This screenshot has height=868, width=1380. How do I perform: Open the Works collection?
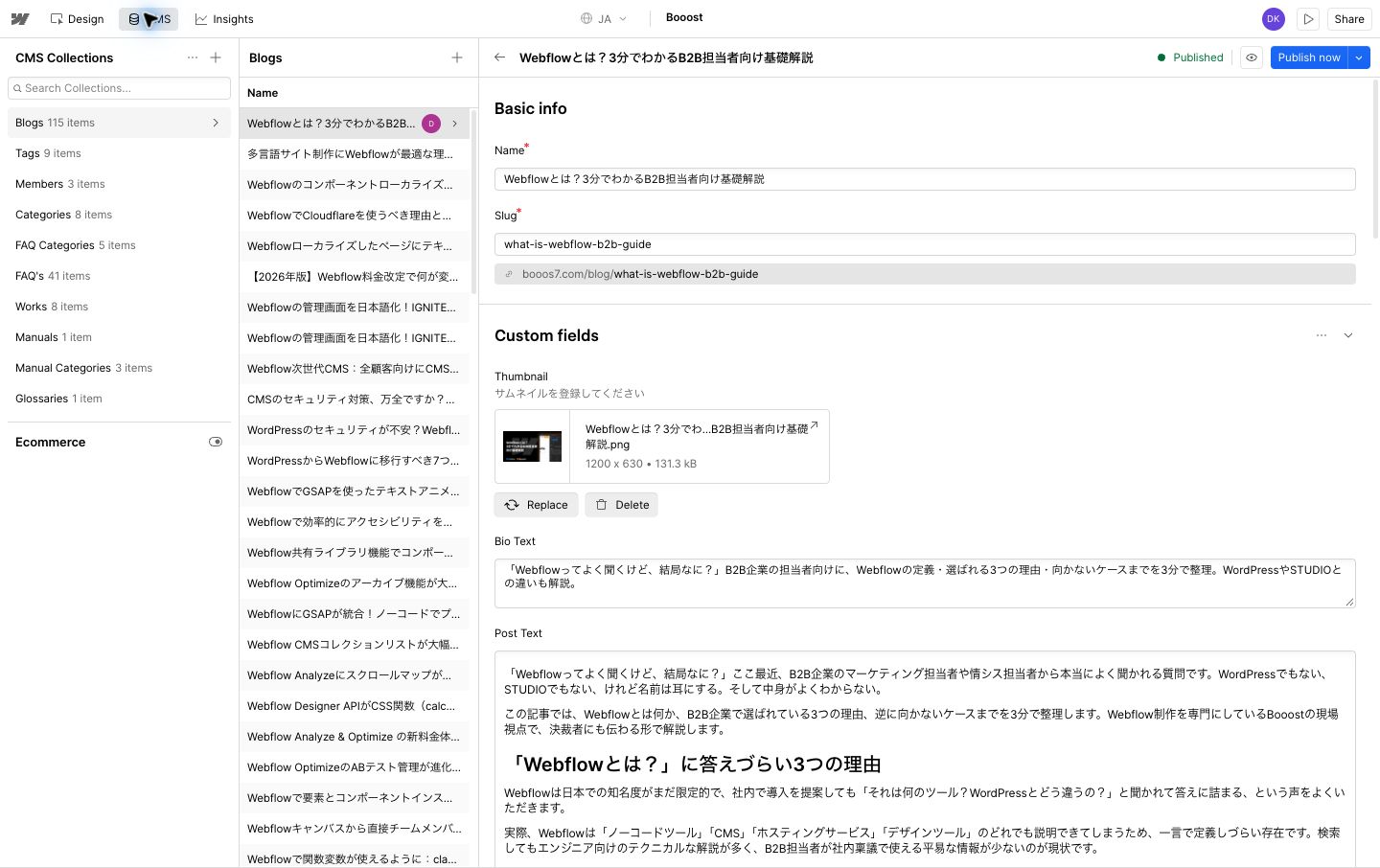click(x=119, y=307)
